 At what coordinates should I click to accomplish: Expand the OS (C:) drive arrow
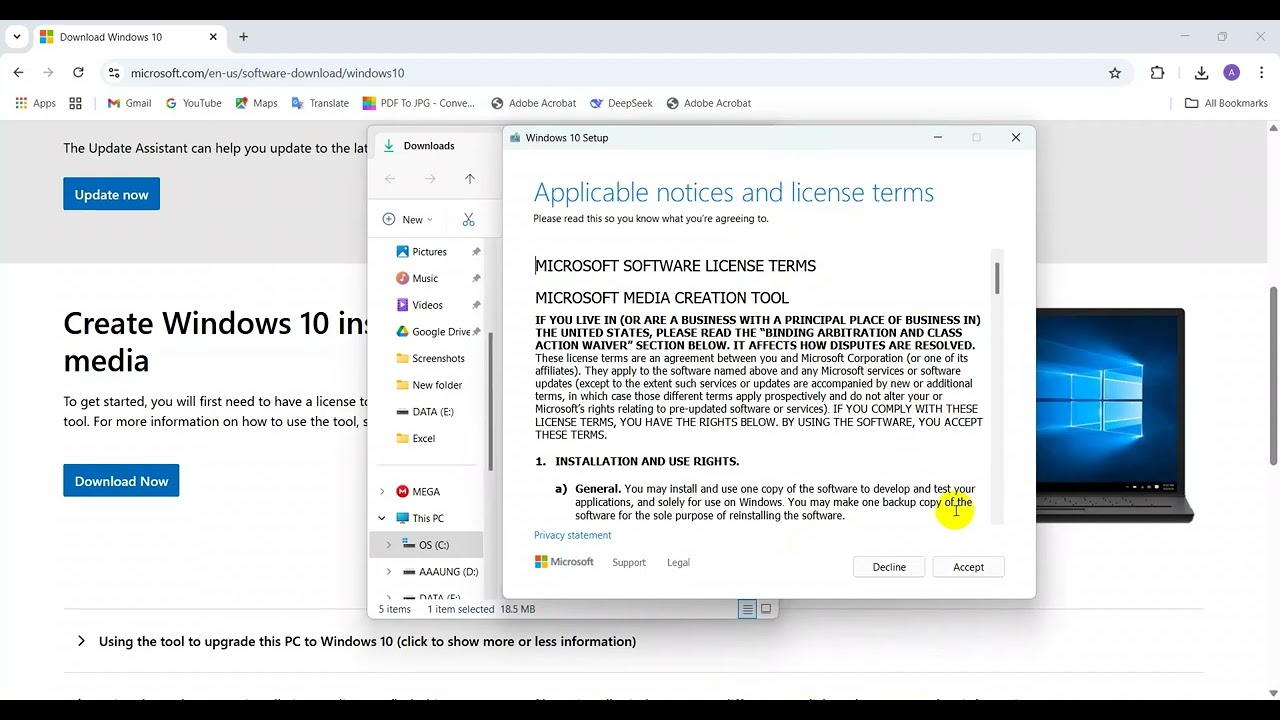point(389,545)
